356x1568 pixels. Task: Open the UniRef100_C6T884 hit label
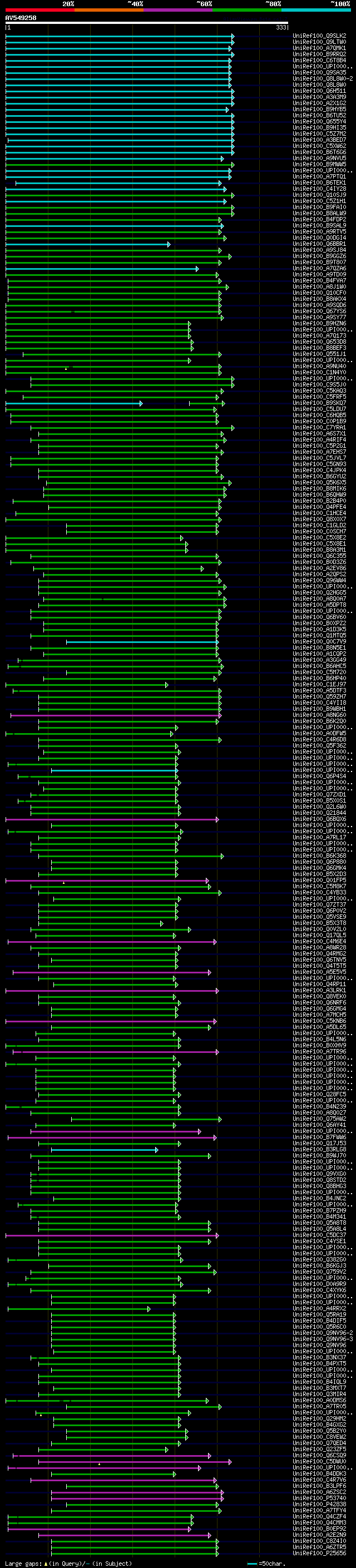point(319,60)
